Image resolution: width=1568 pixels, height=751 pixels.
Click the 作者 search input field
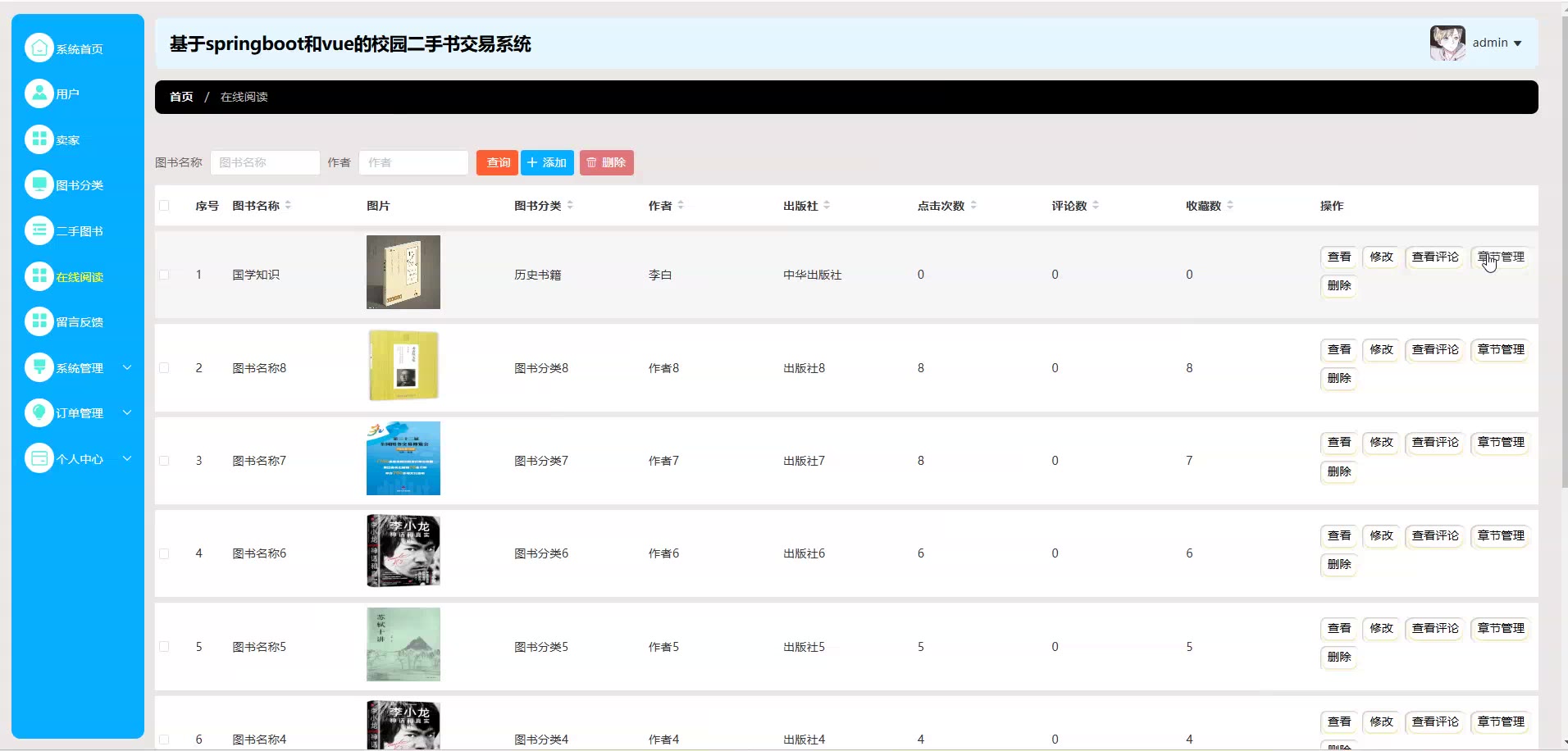pos(413,162)
